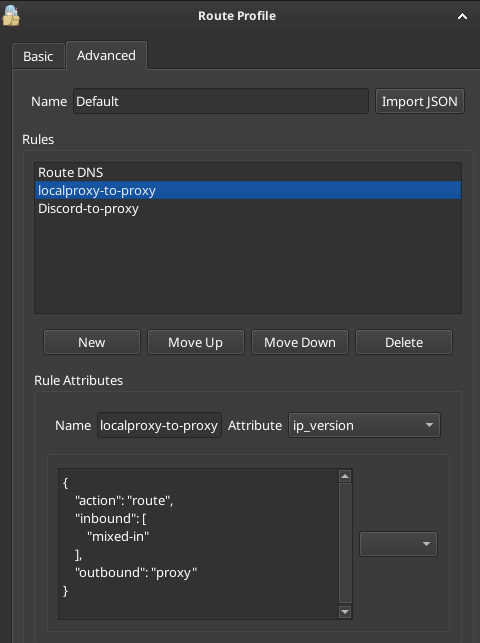Click the Move Down button
Image resolution: width=480 pixels, height=643 pixels.
tap(300, 342)
